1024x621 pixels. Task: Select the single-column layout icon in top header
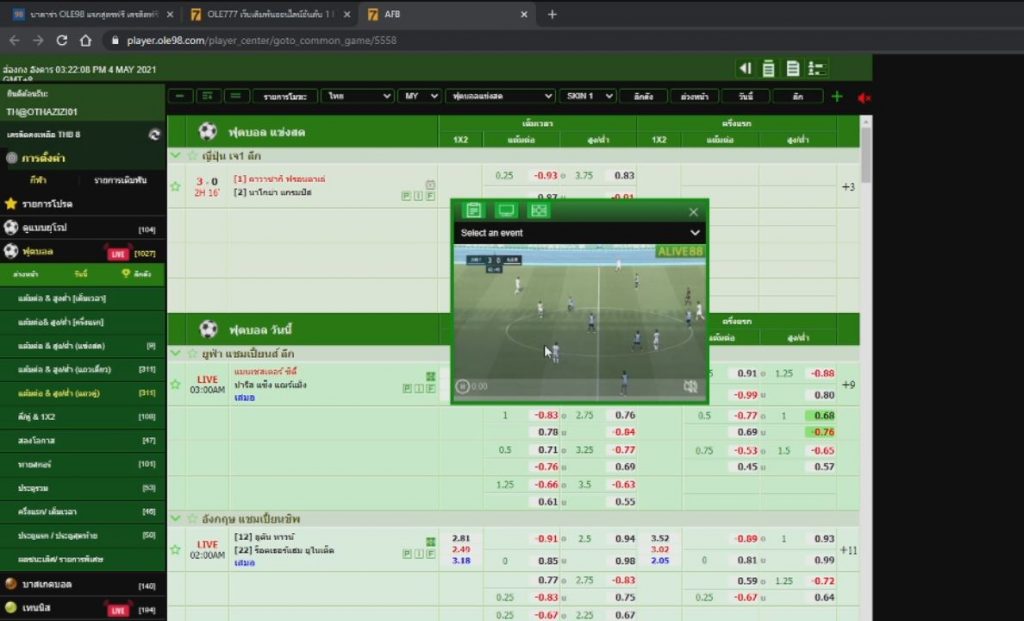tap(769, 68)
